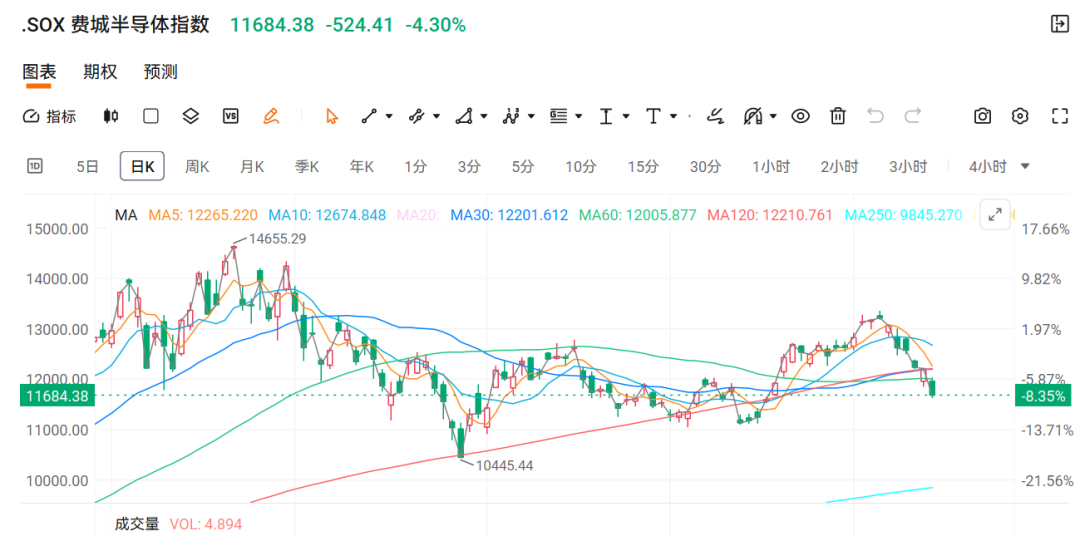
Task: Take chart snapshot with camera icon
Action: [x=982, y=116]
